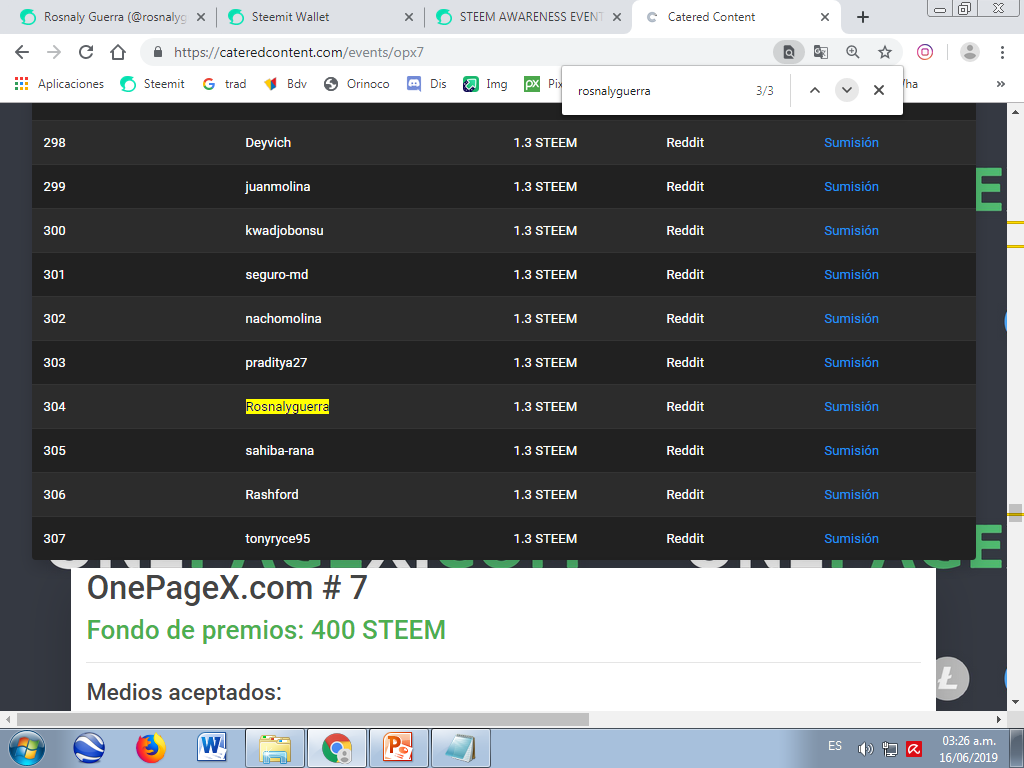Open Sumisión link for Rashford

click(851, 494)
